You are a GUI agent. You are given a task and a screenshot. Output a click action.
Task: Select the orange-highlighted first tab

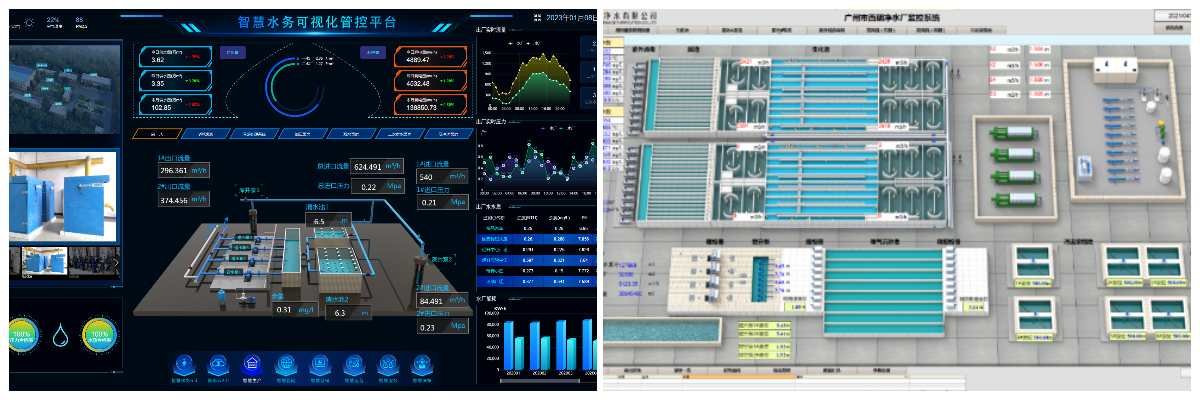pyautogui.click(x=155, y=133)
